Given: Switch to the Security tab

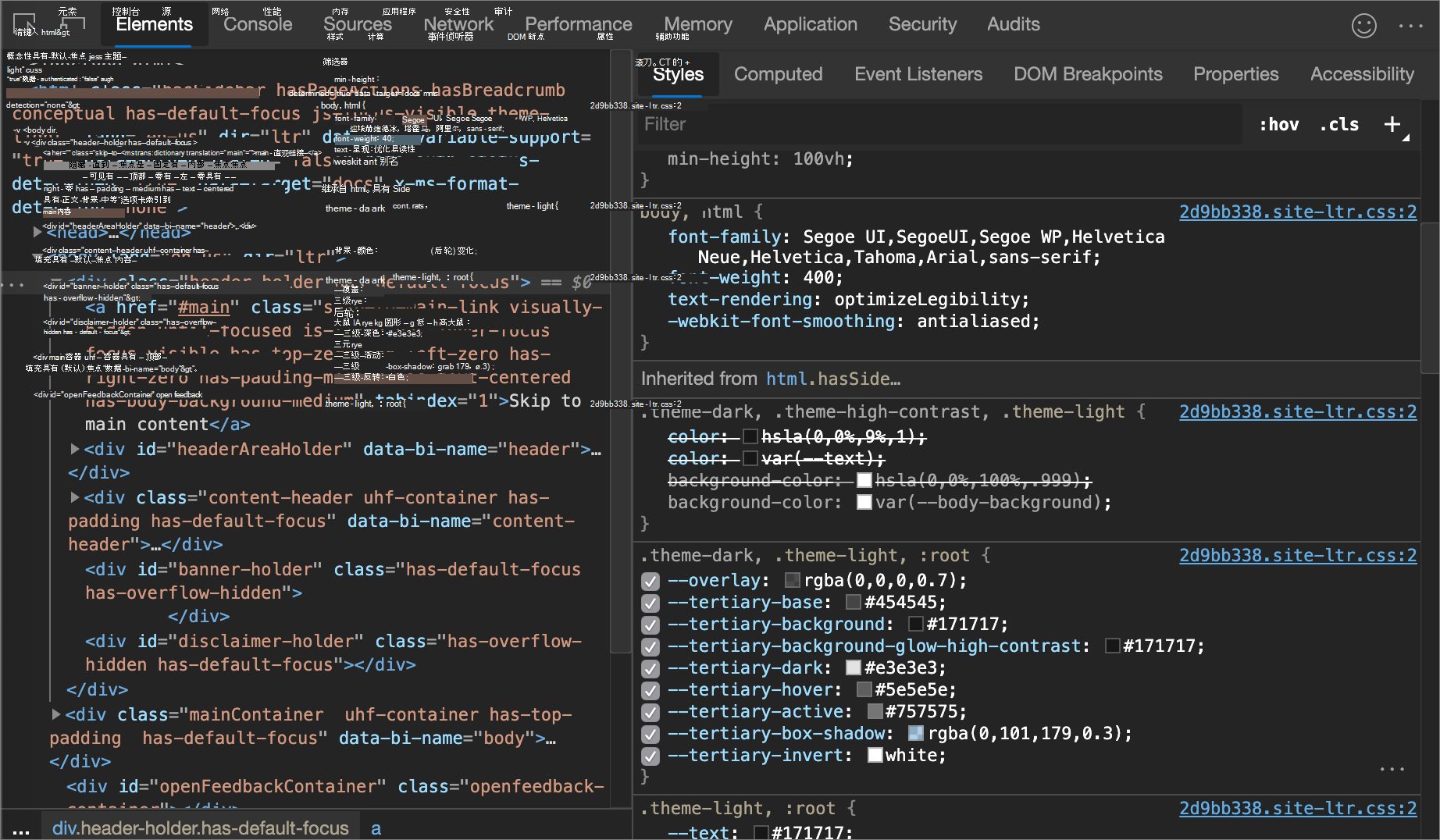Looking at the screenshot, I should click(922, 24).
